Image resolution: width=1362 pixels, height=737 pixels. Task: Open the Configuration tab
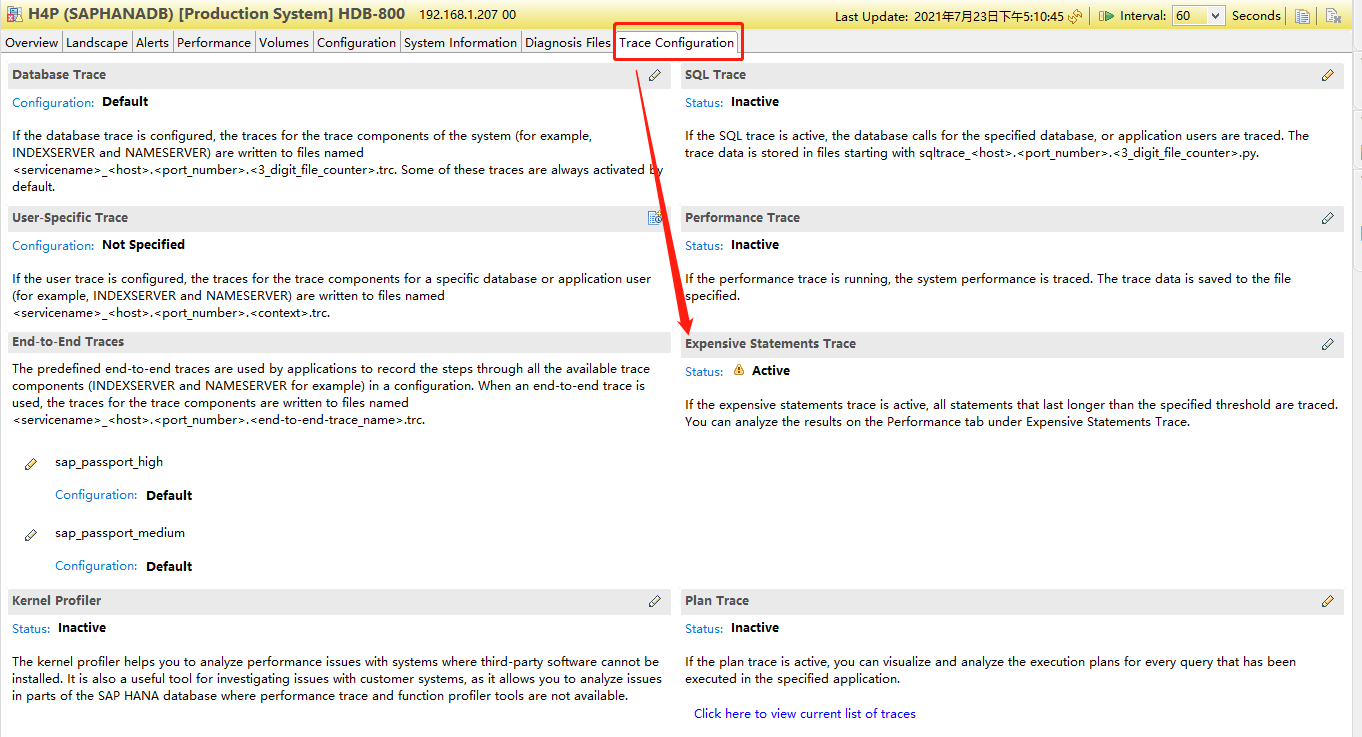(x=356, y=43)
